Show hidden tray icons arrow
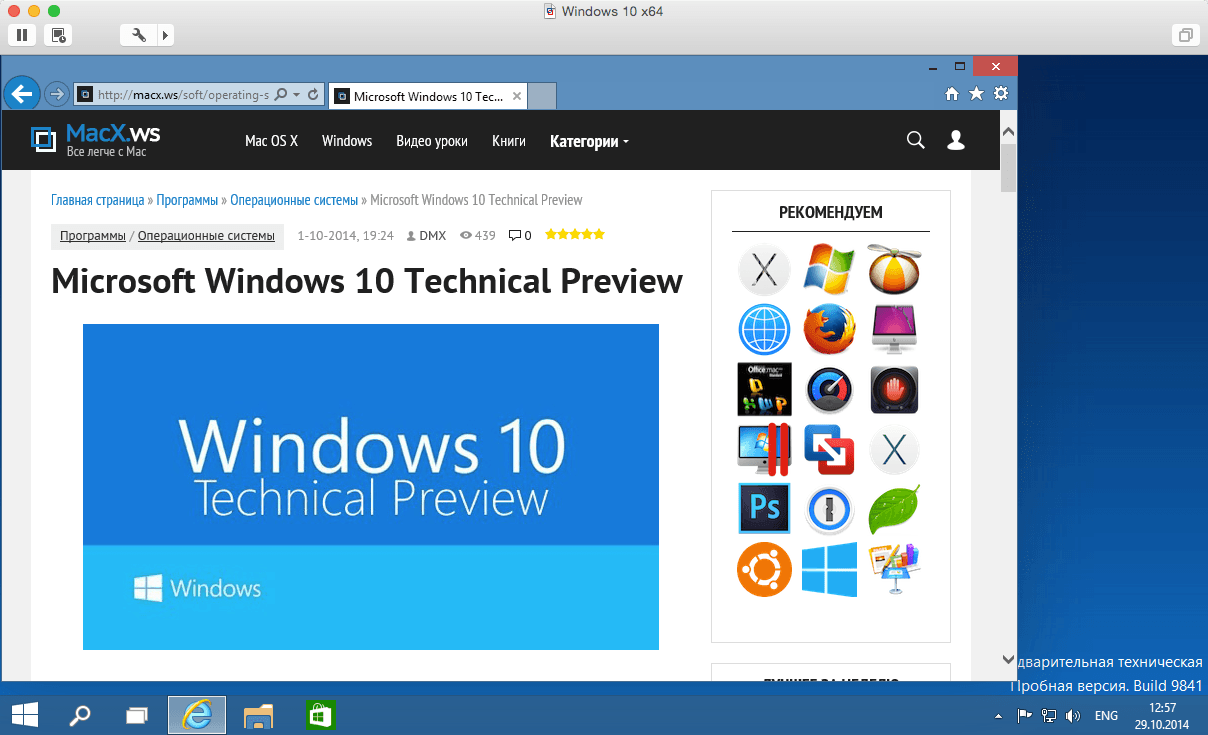 (998, 716)
